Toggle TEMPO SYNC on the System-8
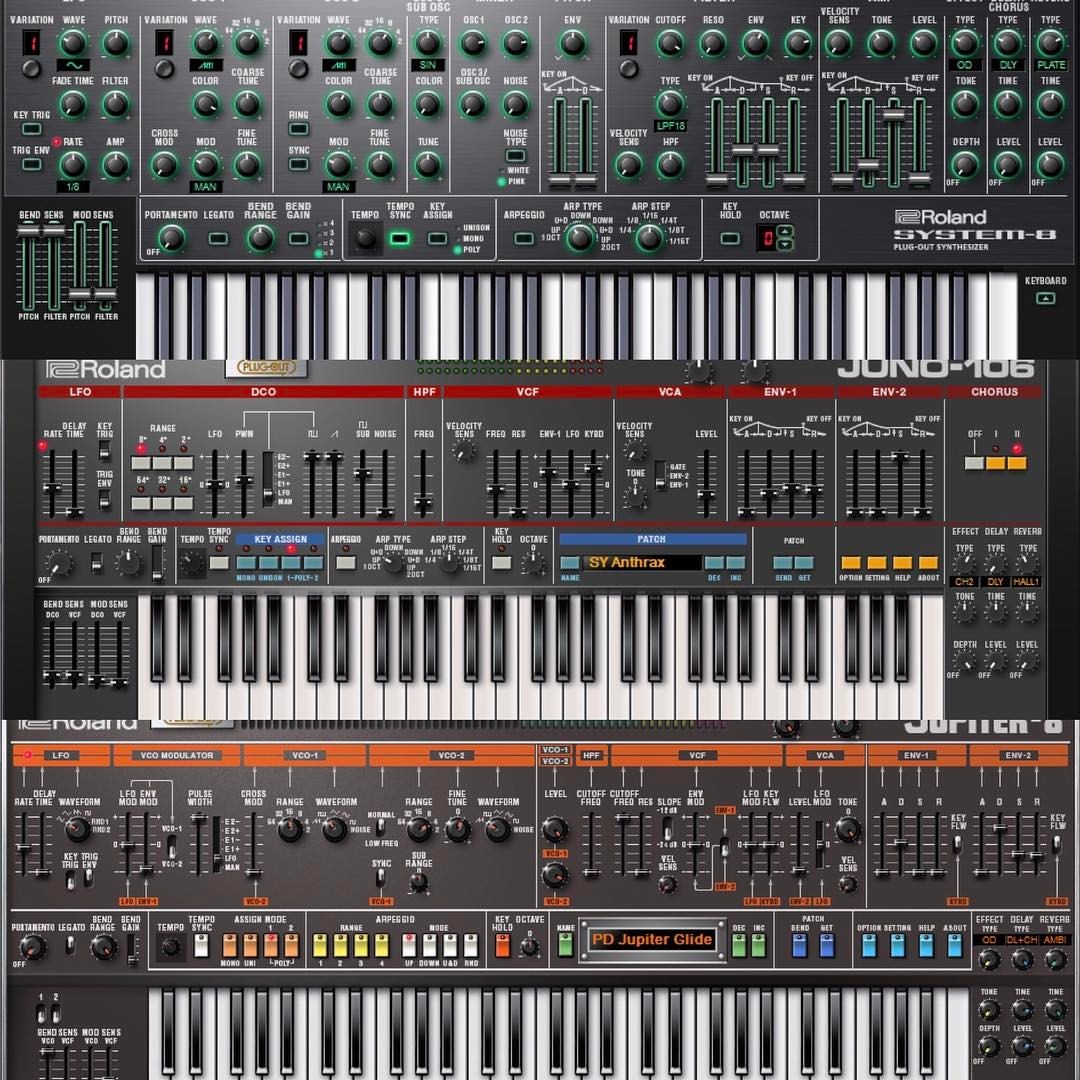This screenshot has width=1080, height=1080. point(400,238)
